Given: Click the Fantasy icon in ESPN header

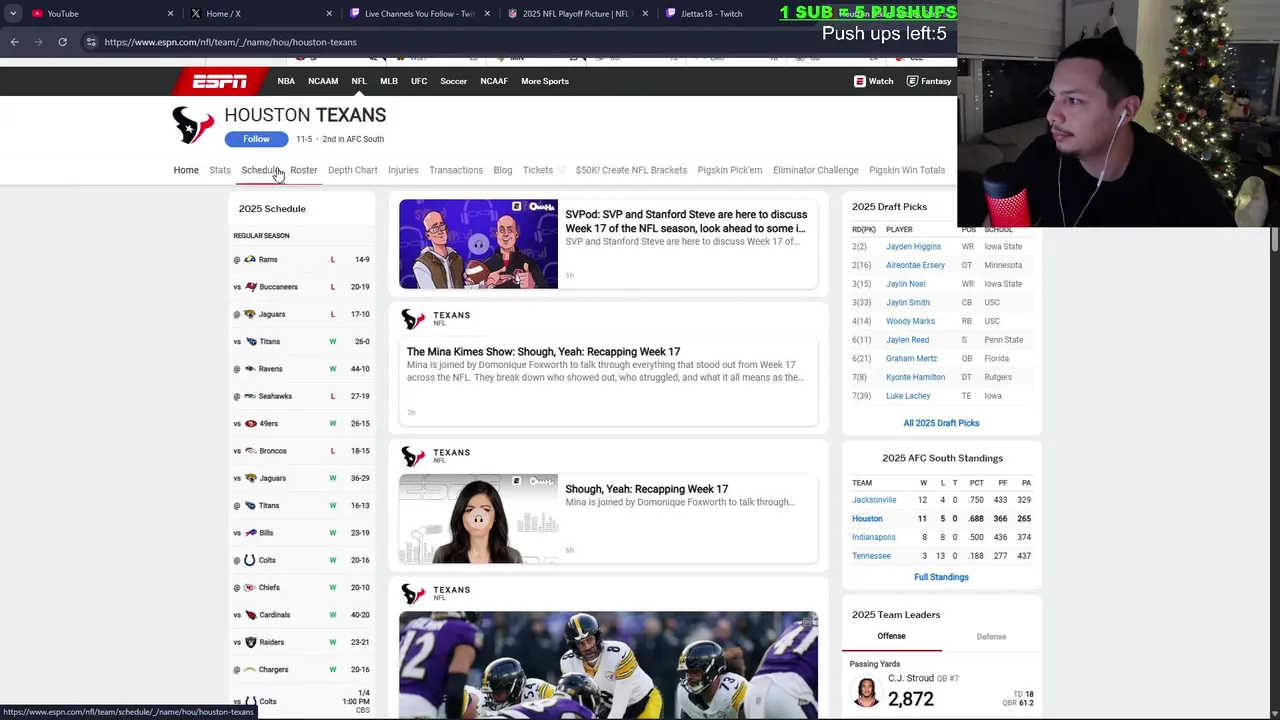Looking at the screenshot, I should 912,81.
